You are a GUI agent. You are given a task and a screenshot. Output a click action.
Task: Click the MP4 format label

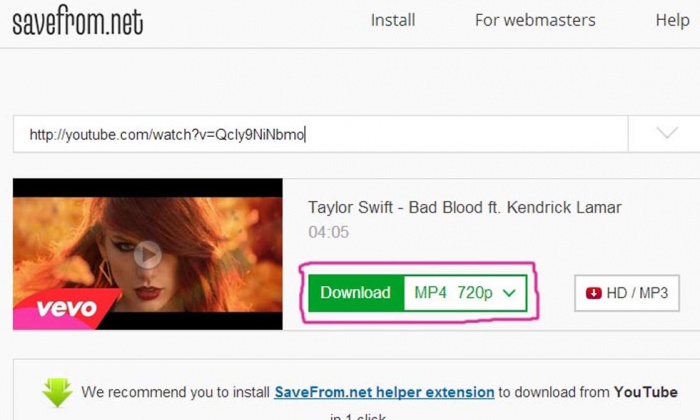coord(430,293)
